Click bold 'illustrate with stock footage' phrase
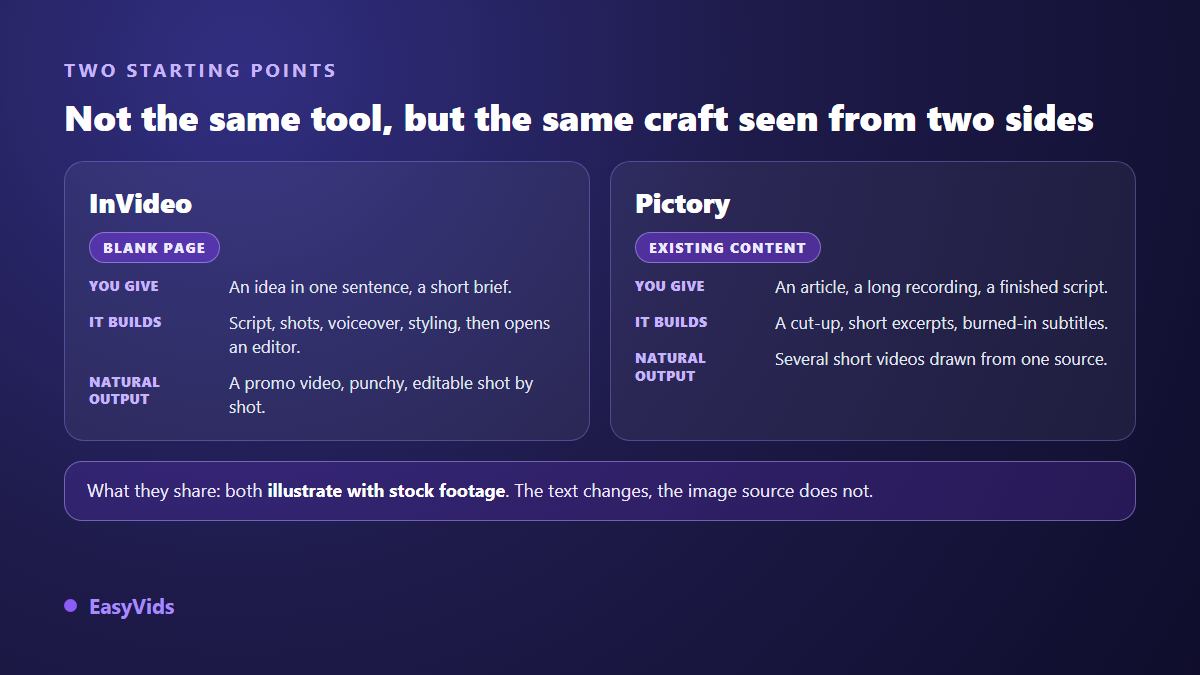Viewport: 1200px width, 675px height. tap(386, 491)
